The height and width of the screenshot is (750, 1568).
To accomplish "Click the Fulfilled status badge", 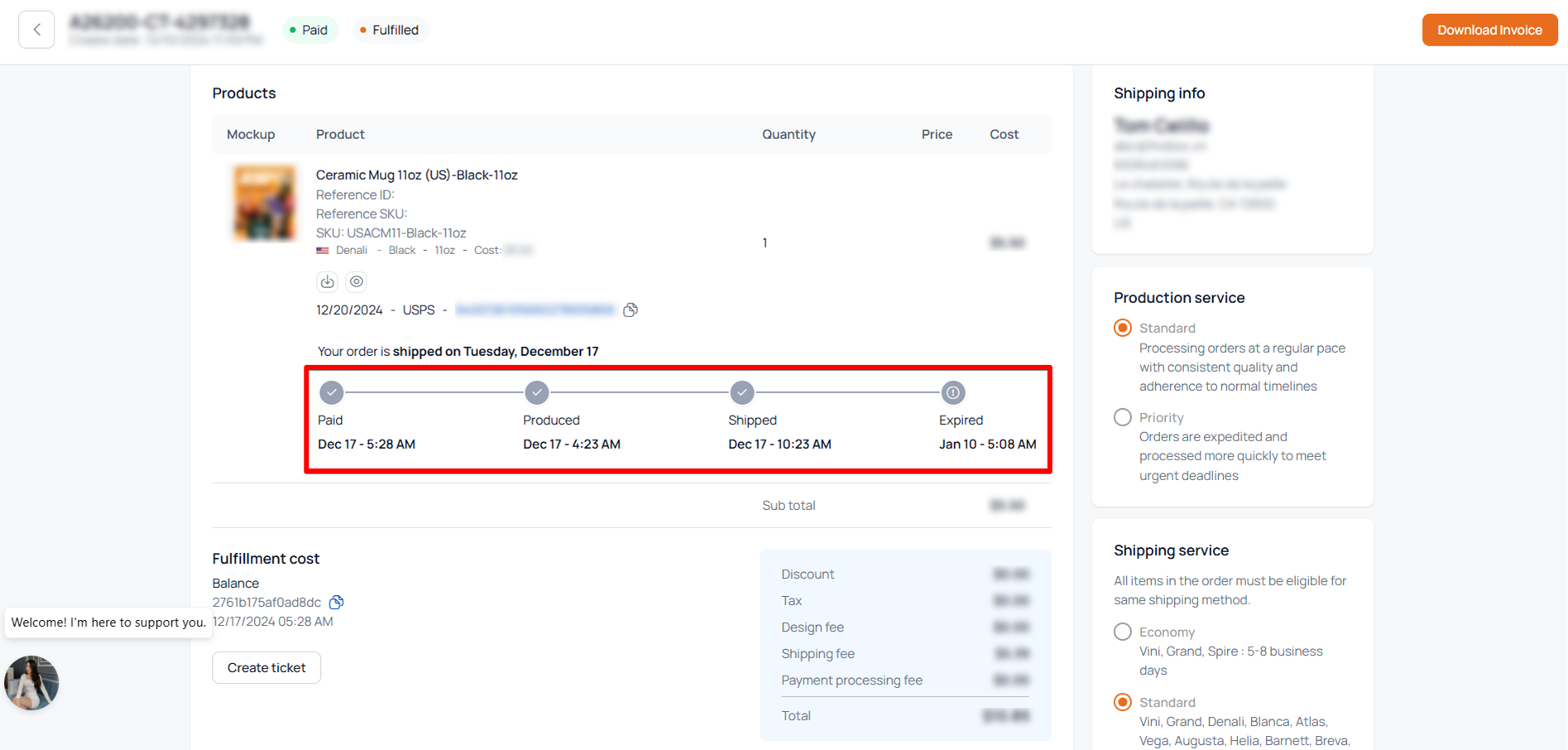I will (x=390, y=30).
